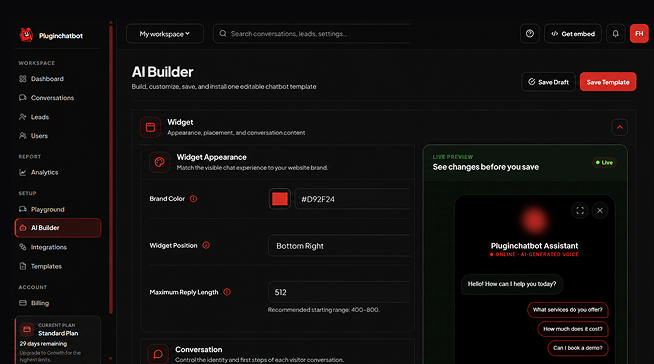Click Save Draft button

point(548,82)
